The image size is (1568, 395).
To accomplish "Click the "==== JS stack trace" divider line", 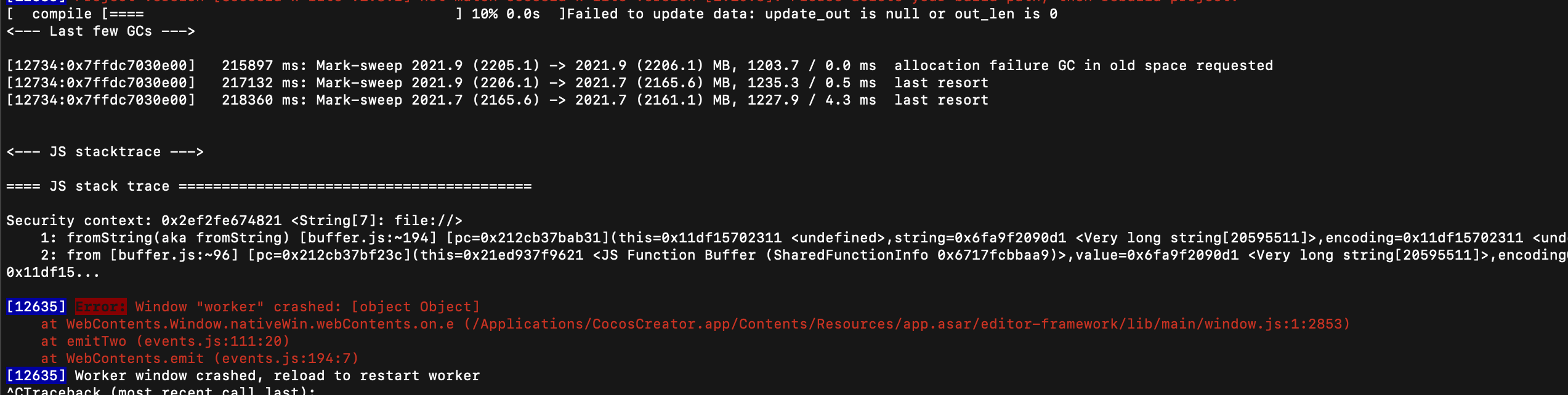I will pyautogui.click(x=269, y=186).
